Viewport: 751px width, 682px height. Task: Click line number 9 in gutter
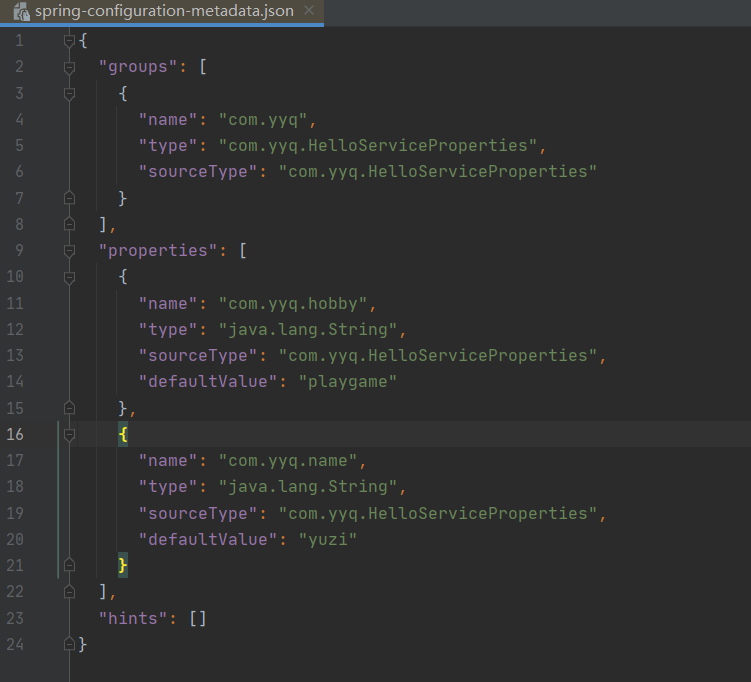pos(19,250)
